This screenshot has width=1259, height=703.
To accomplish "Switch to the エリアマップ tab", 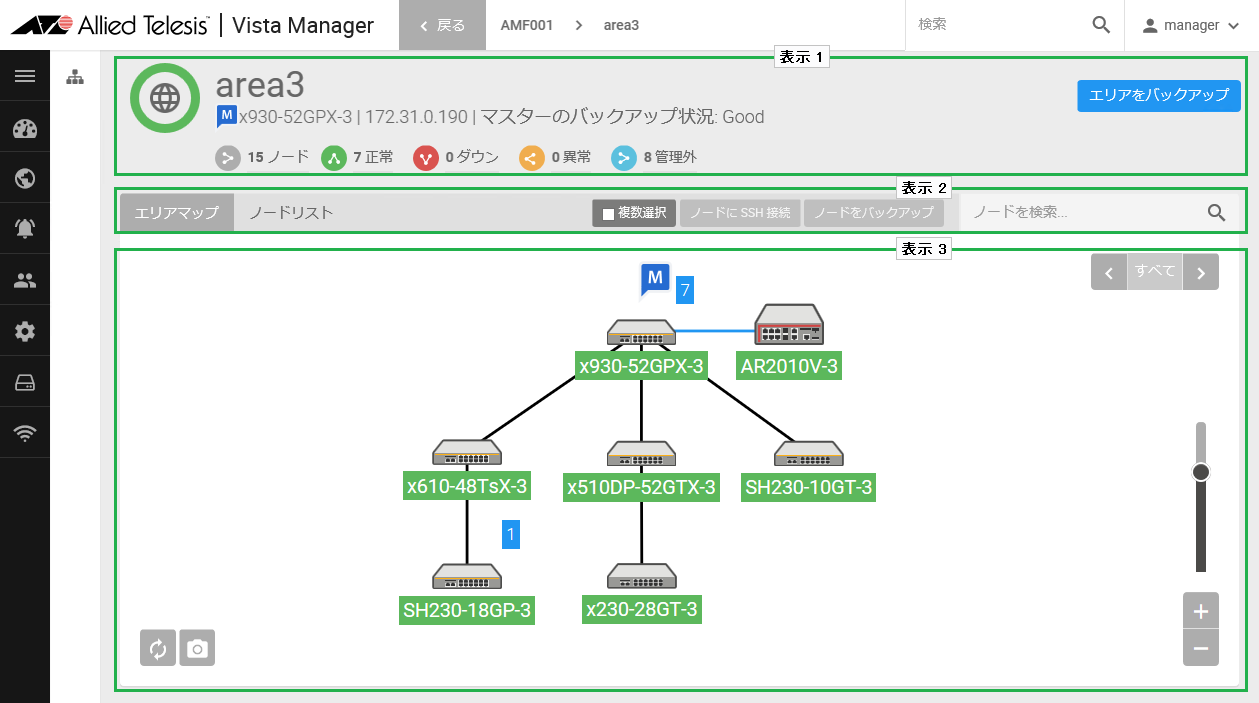I will coord(177,213).
